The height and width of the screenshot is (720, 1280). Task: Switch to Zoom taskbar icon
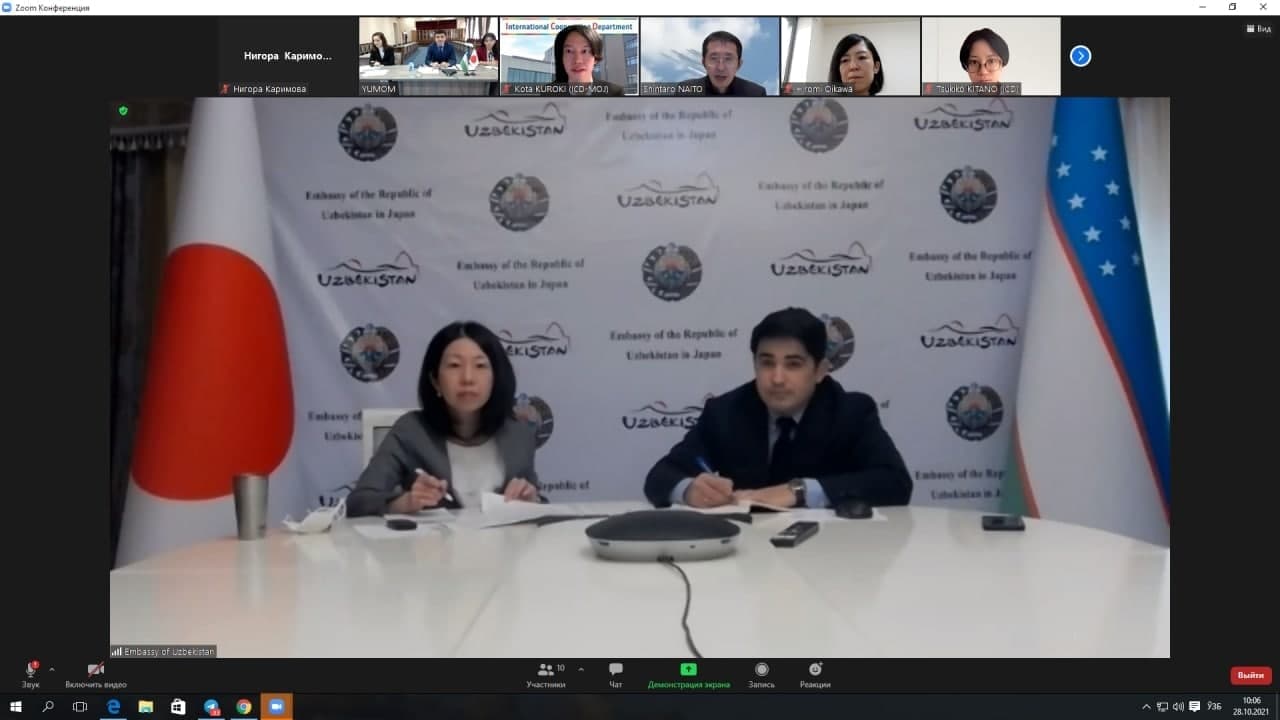[277, 707]
